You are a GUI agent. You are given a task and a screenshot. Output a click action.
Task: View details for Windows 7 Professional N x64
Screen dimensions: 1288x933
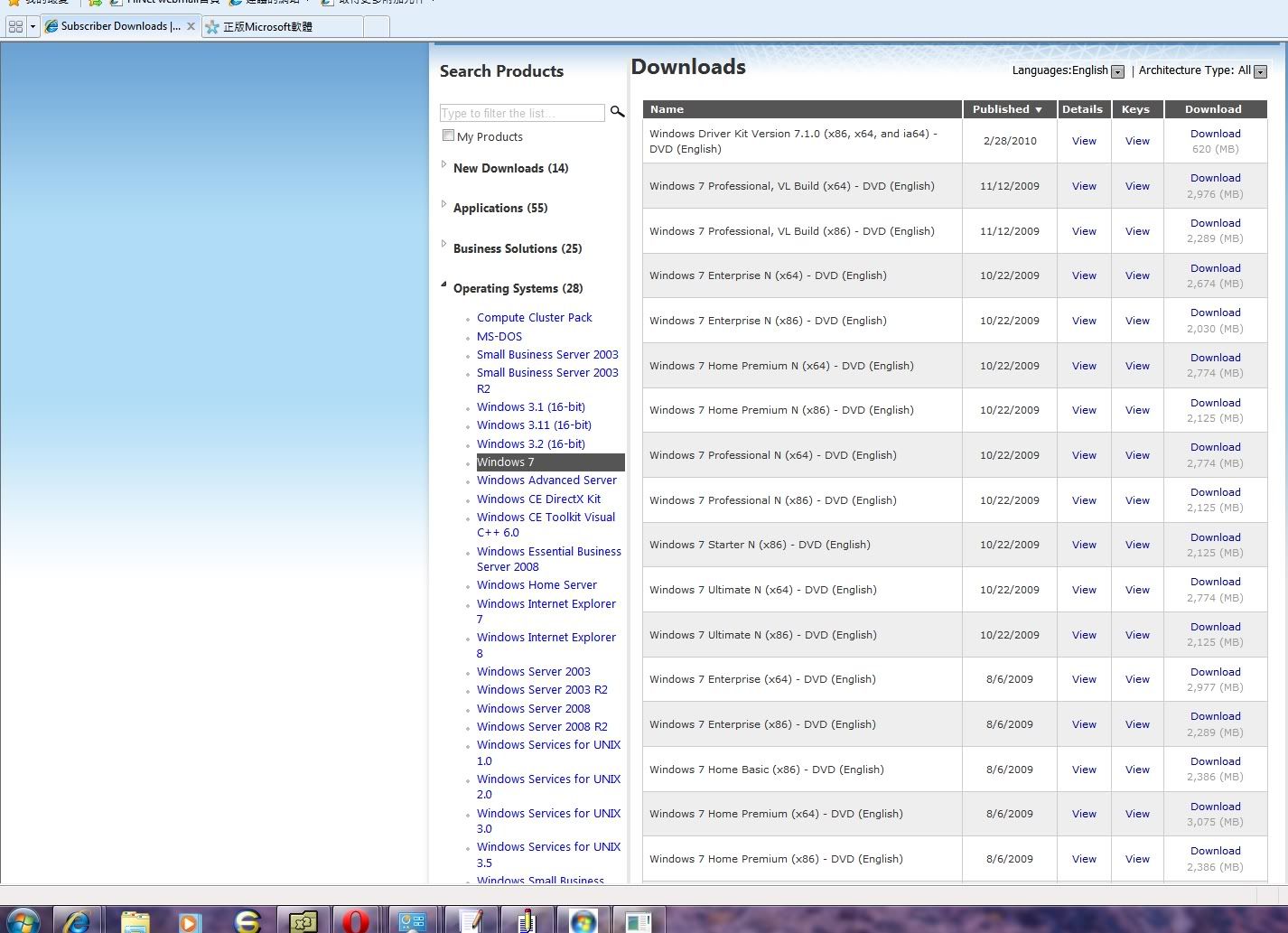coord(1084,455)
